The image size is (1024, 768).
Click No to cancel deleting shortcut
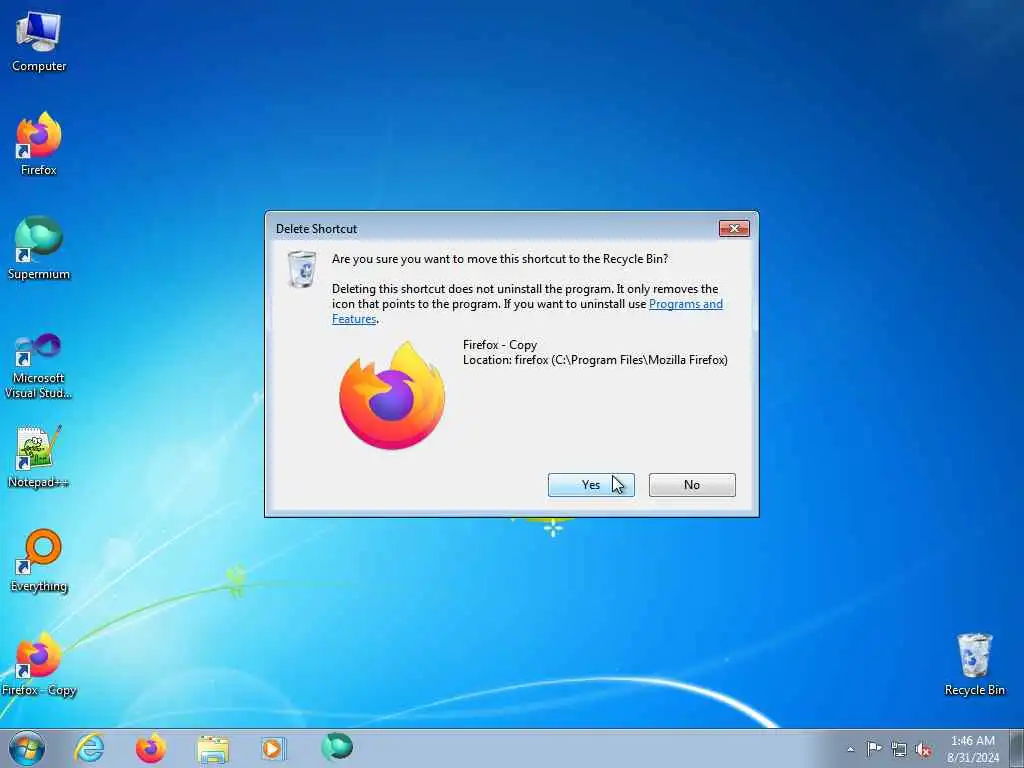point(692,485)
